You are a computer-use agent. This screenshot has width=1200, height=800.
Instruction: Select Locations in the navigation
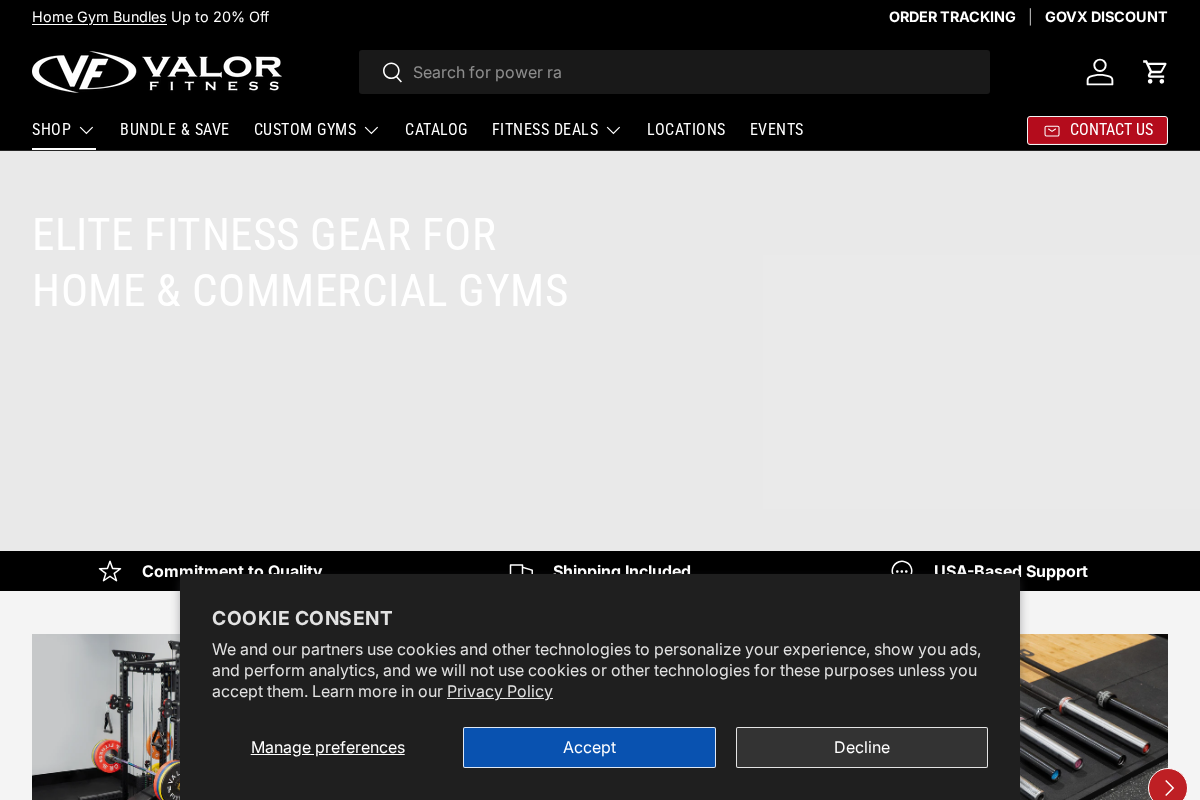coord(686,129)
